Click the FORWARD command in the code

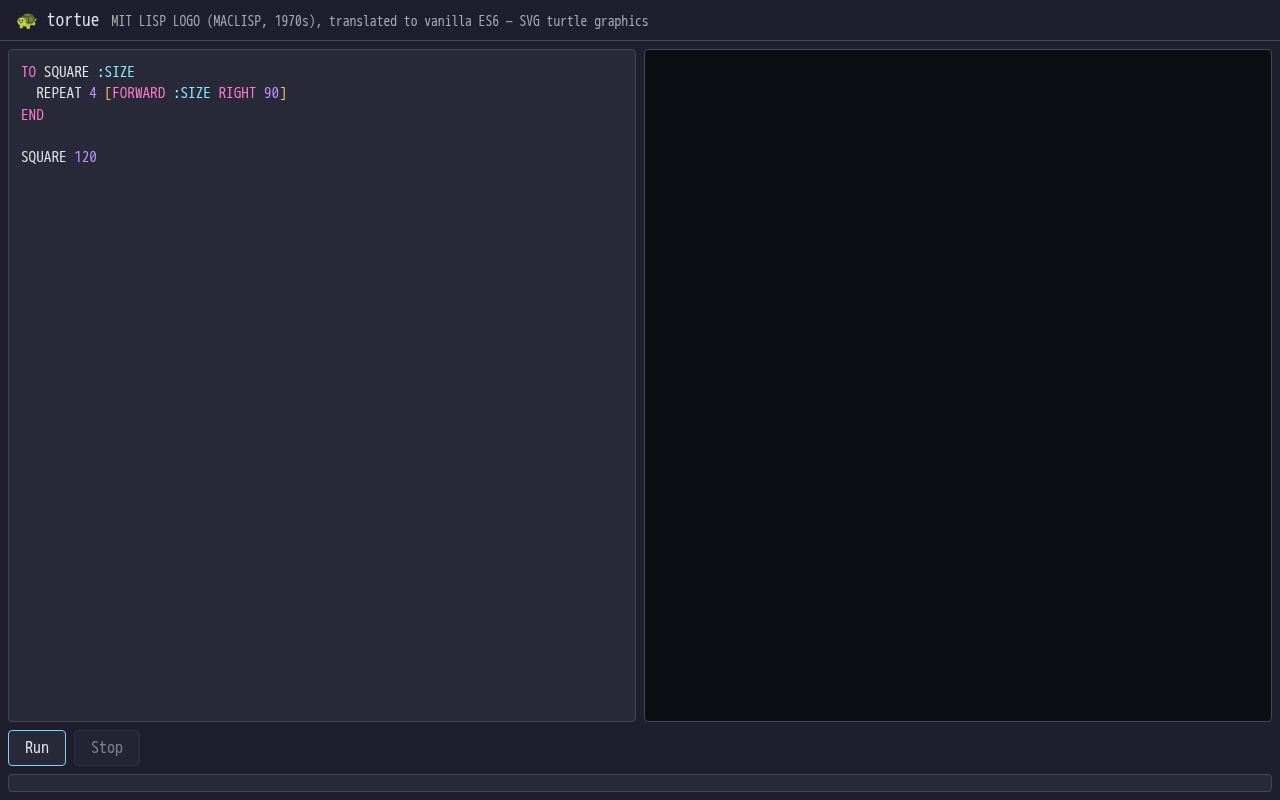click(139, 93)
